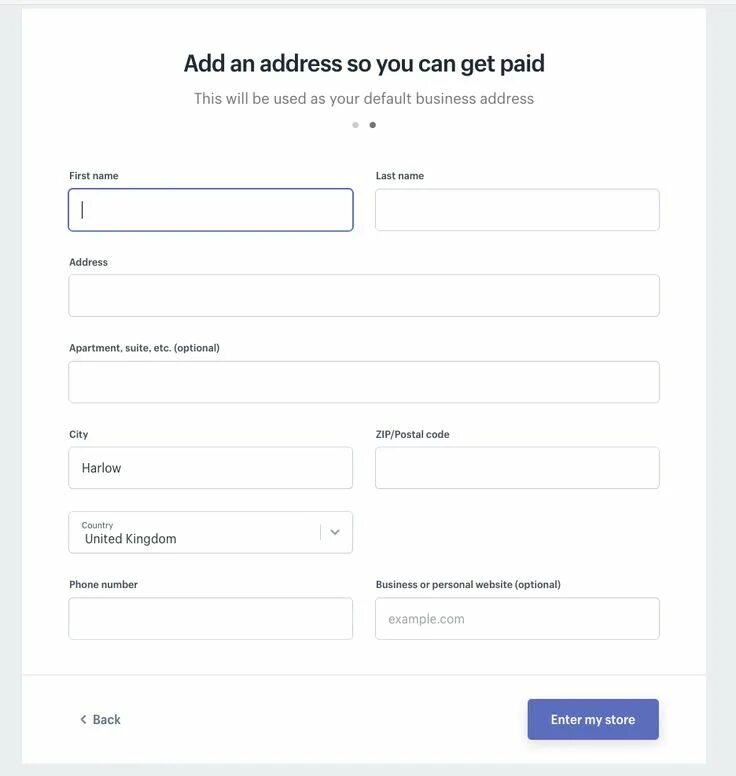Click the Phone number label text

click(x=103, y=584)
